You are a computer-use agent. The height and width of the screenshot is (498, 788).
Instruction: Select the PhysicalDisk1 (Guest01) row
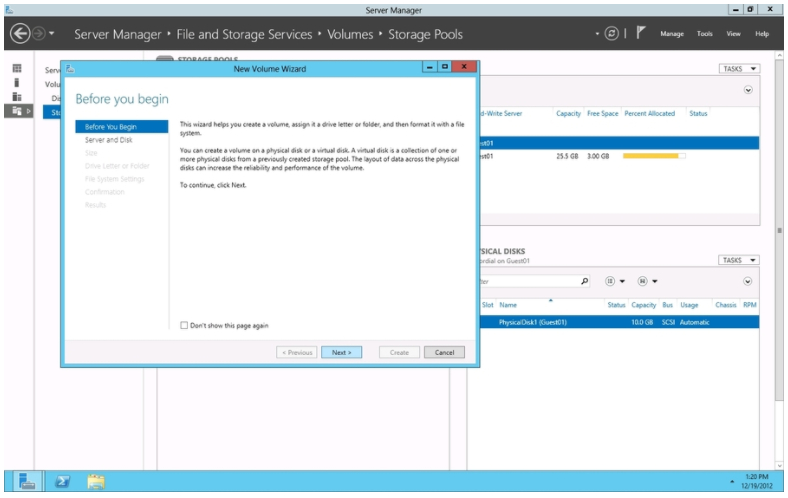619,322
